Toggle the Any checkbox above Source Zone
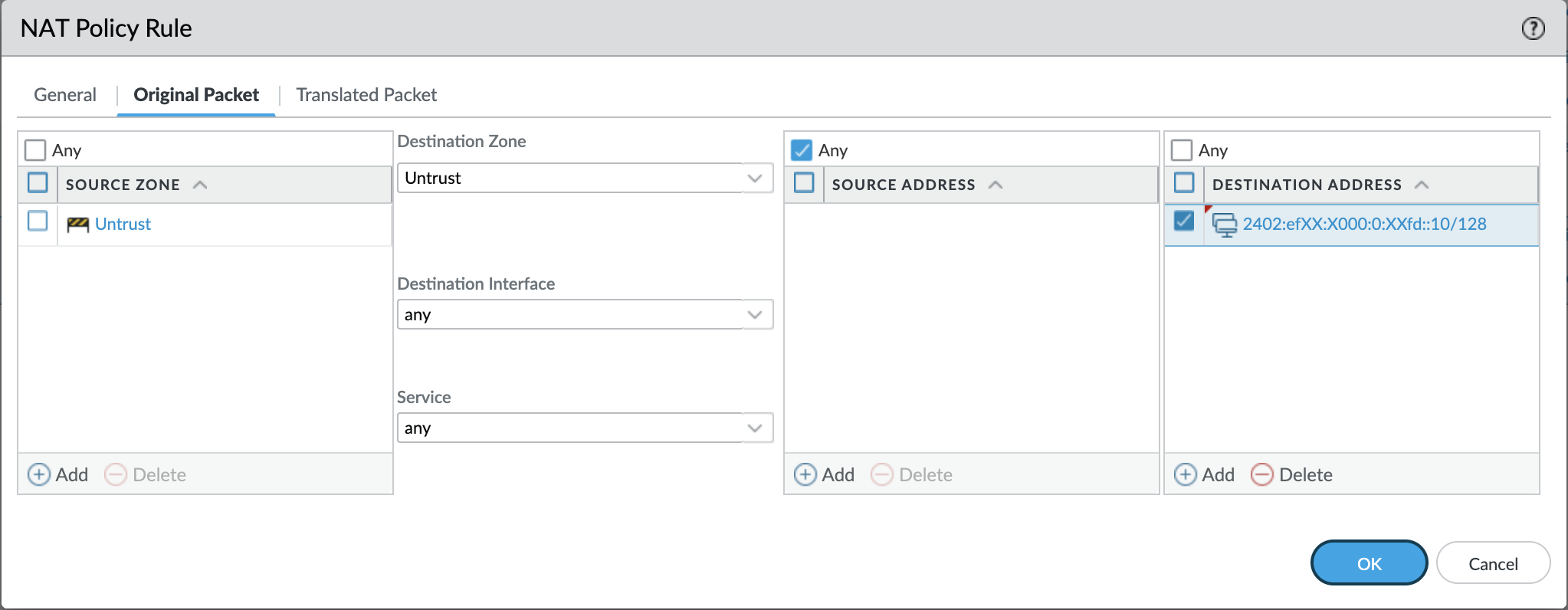This screenshot has width=1568, height=610. click(35, 150)
